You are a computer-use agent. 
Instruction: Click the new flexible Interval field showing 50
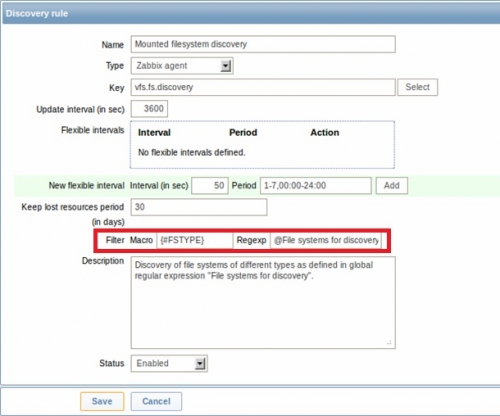pos(210,186)
